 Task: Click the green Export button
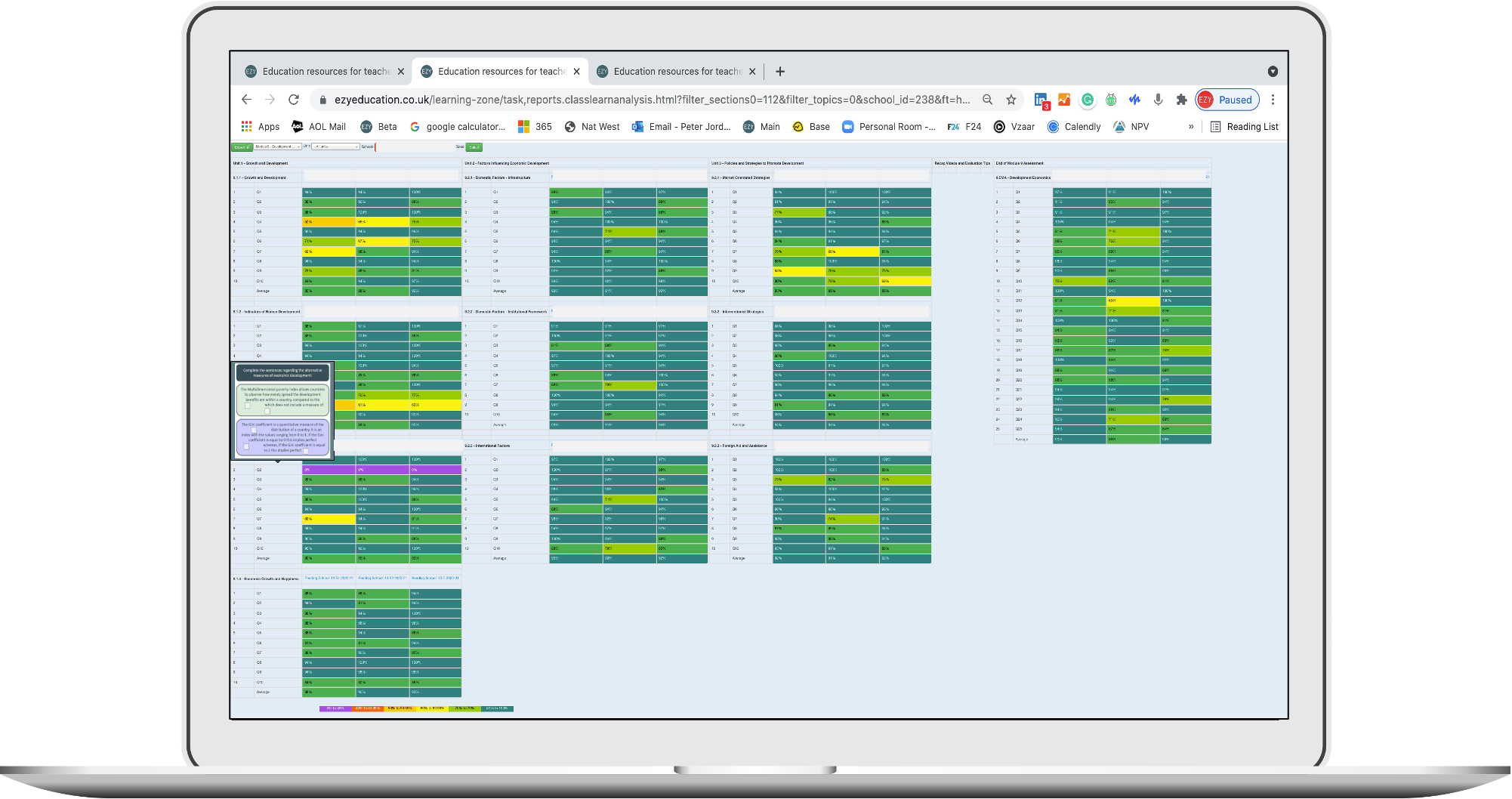pyautogui.click(x=241, y=147)
